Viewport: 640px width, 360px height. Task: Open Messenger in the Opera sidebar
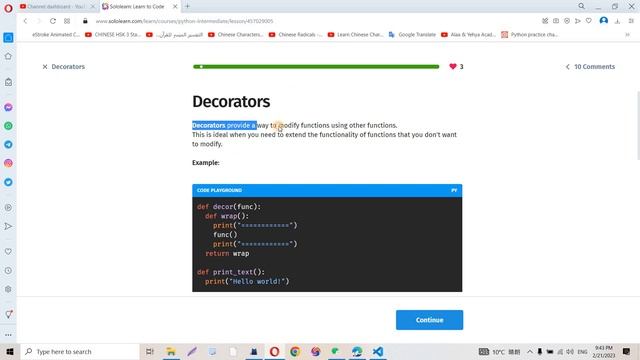point(8,107)
